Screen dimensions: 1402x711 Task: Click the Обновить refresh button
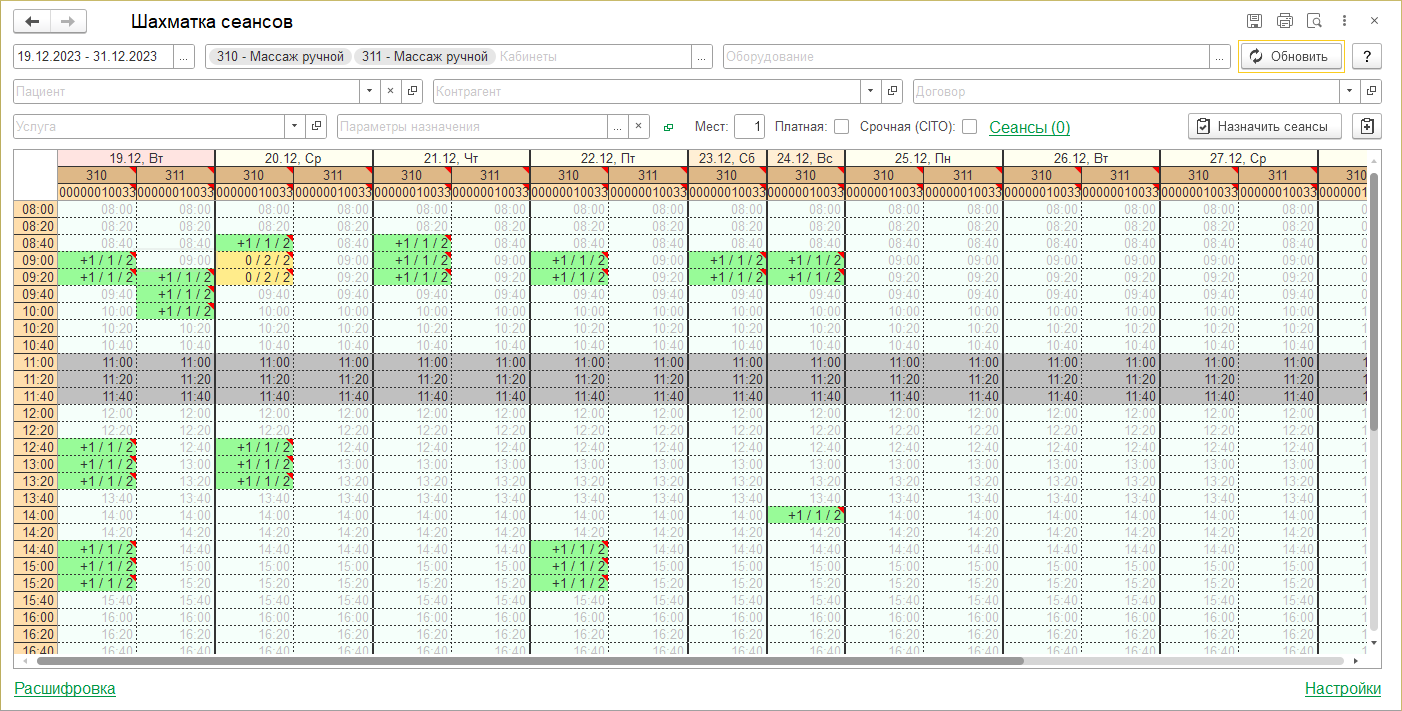pyautogui.click(x=1290, y=57)
